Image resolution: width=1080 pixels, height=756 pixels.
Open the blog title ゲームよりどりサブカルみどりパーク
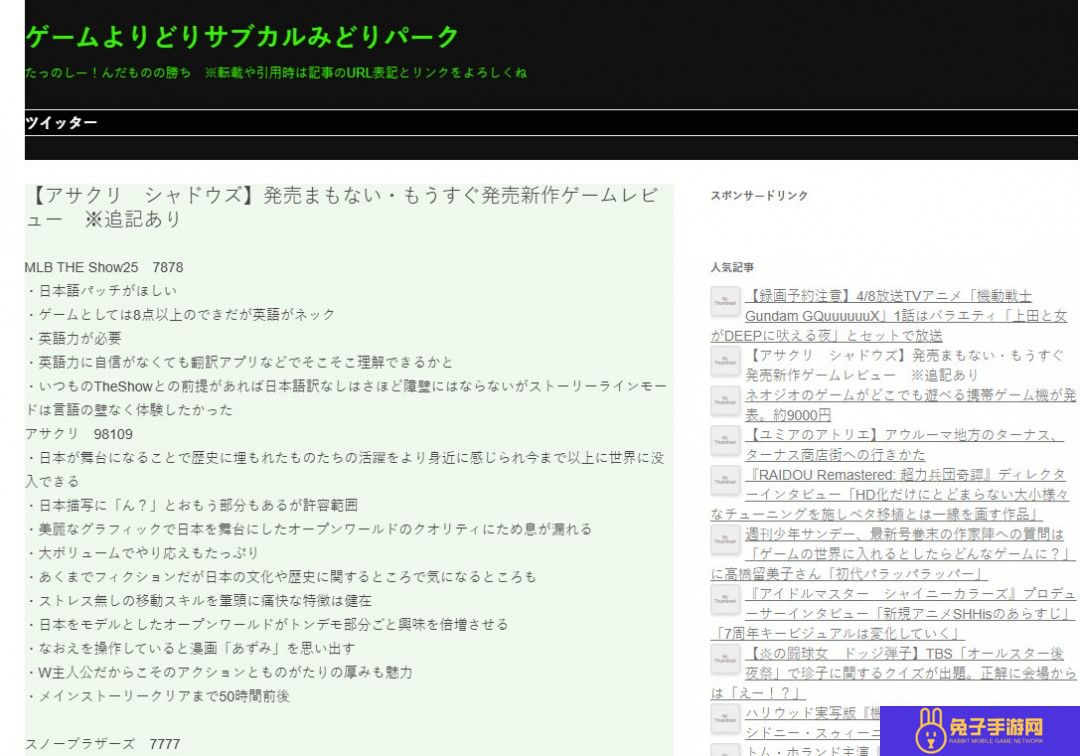[242, 36]
